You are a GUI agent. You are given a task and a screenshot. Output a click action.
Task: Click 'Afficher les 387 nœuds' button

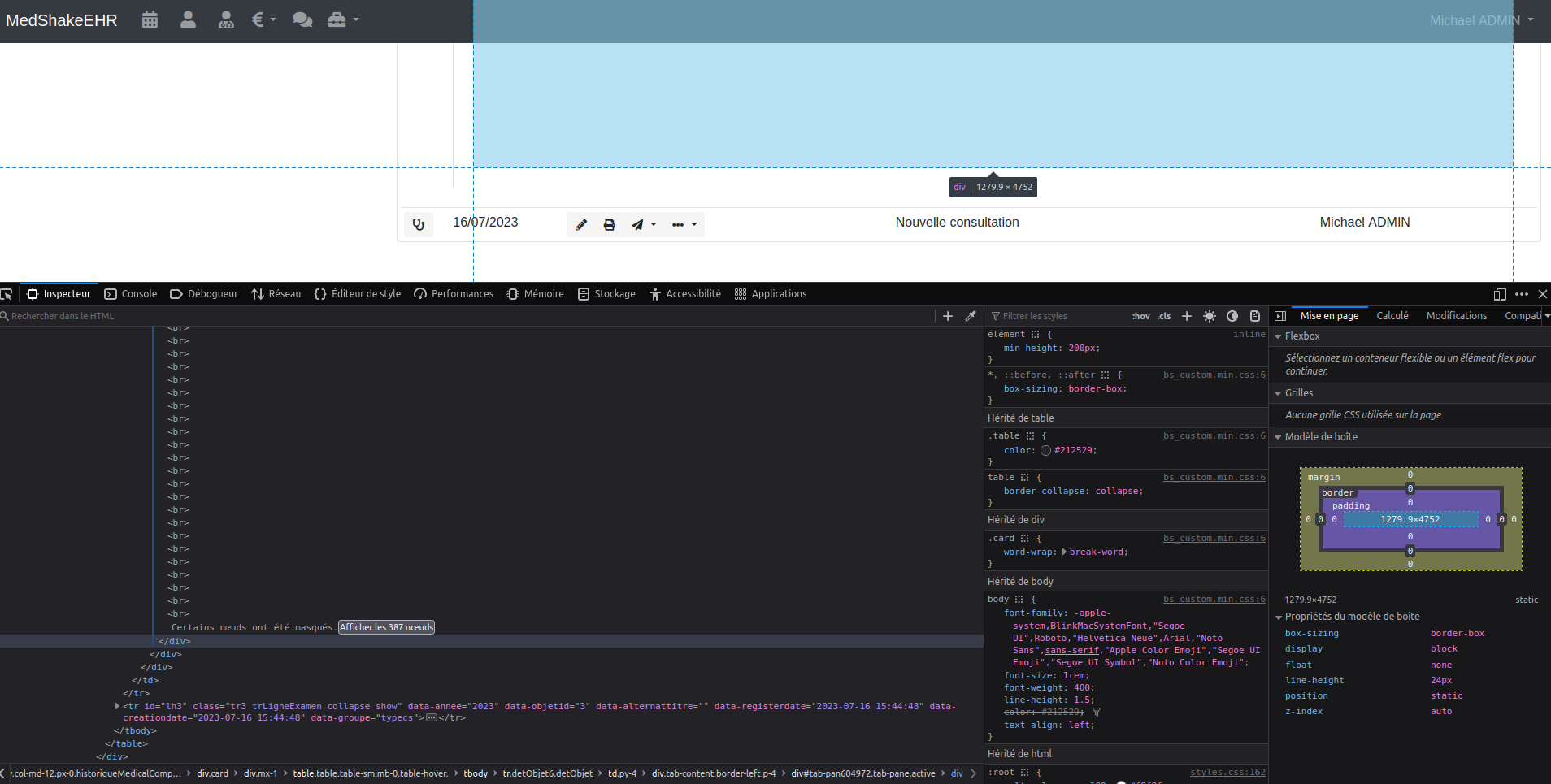[386, 627]
